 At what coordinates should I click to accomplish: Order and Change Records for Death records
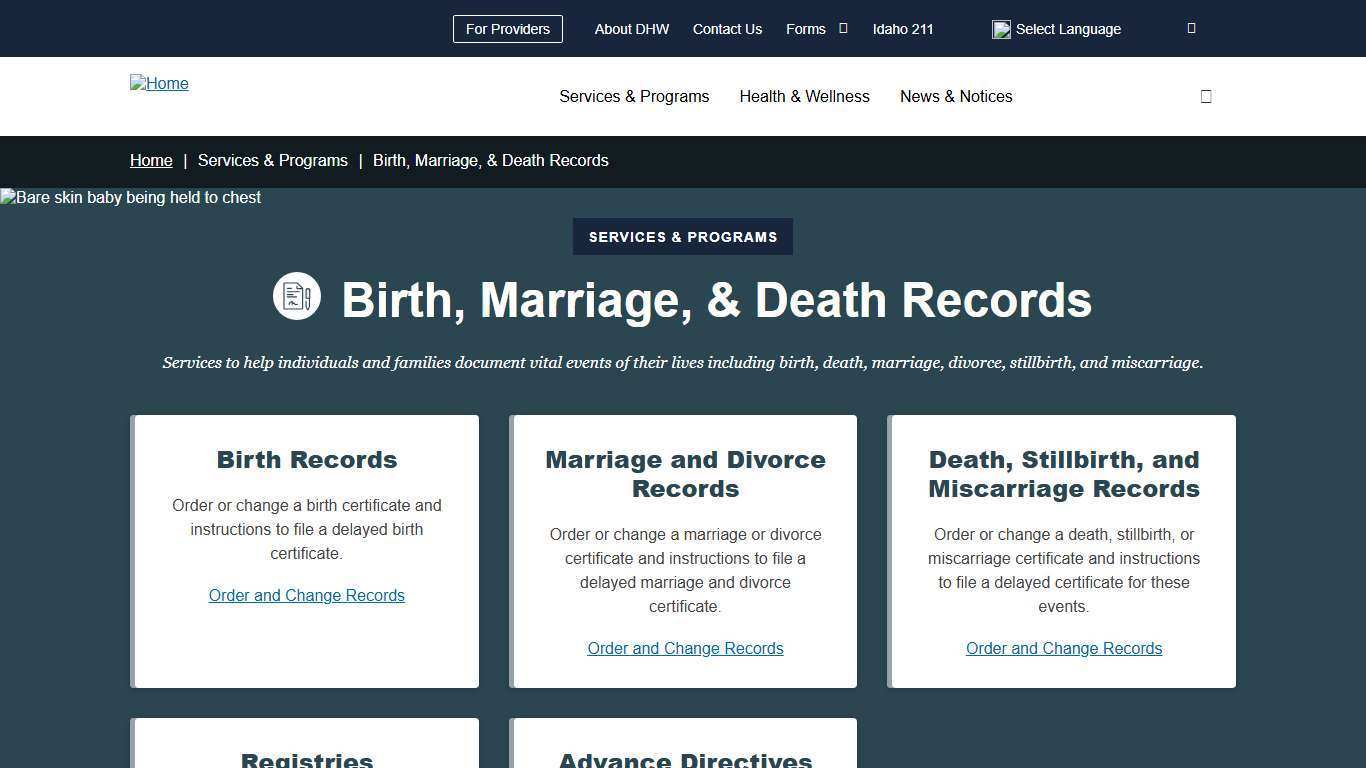coord(1063,648)
